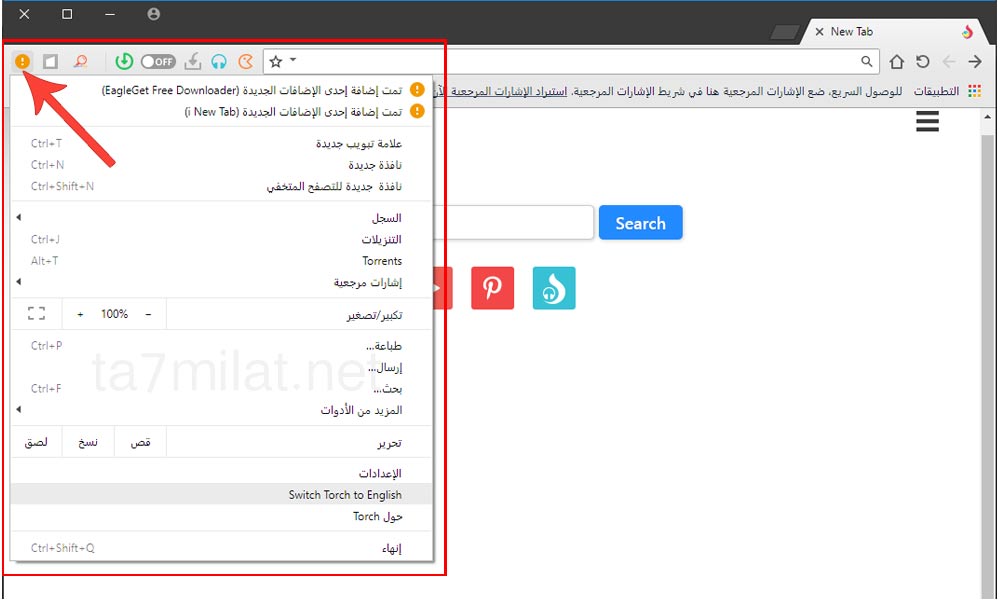
Task: Select the New Tab tab
Action: 894,31
